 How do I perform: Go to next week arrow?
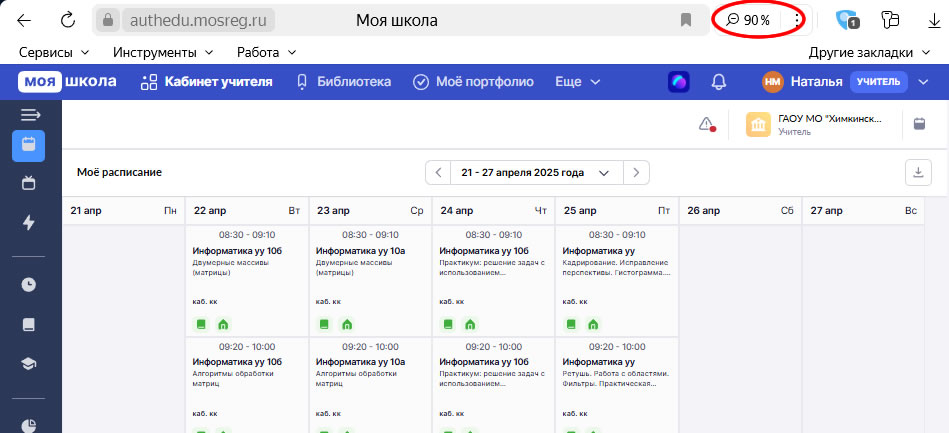636,173
